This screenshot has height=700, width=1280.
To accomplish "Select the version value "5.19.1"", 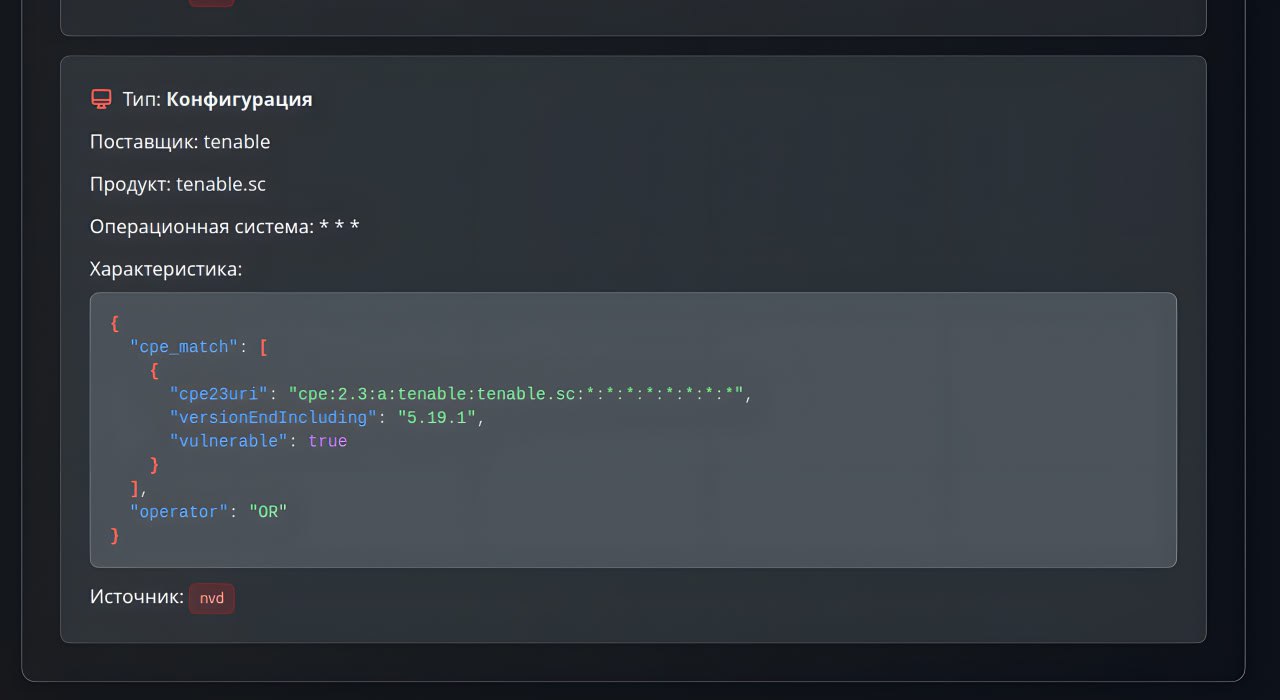I will (x=437, y=417).
